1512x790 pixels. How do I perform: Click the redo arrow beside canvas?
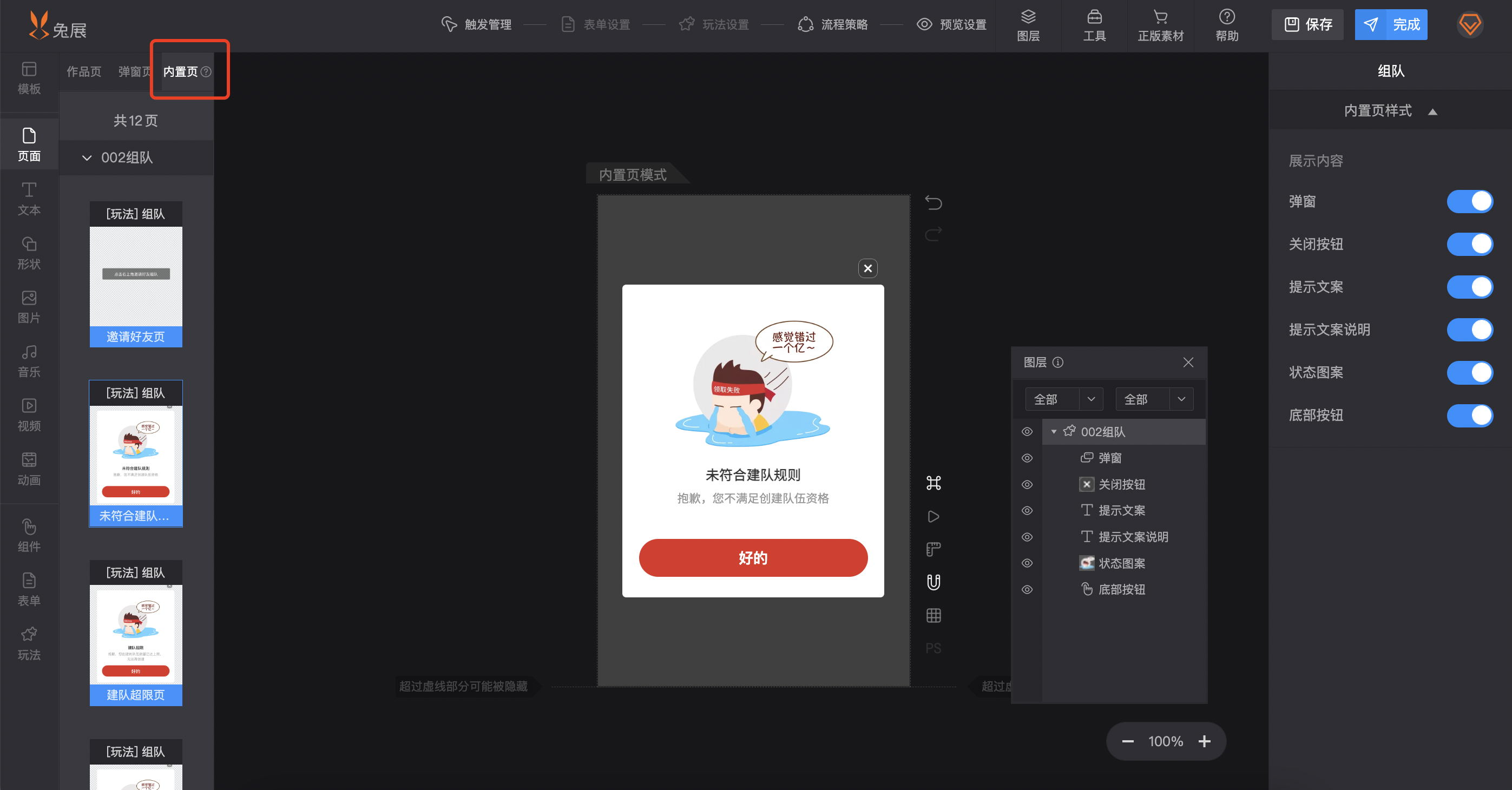point(934,234)
